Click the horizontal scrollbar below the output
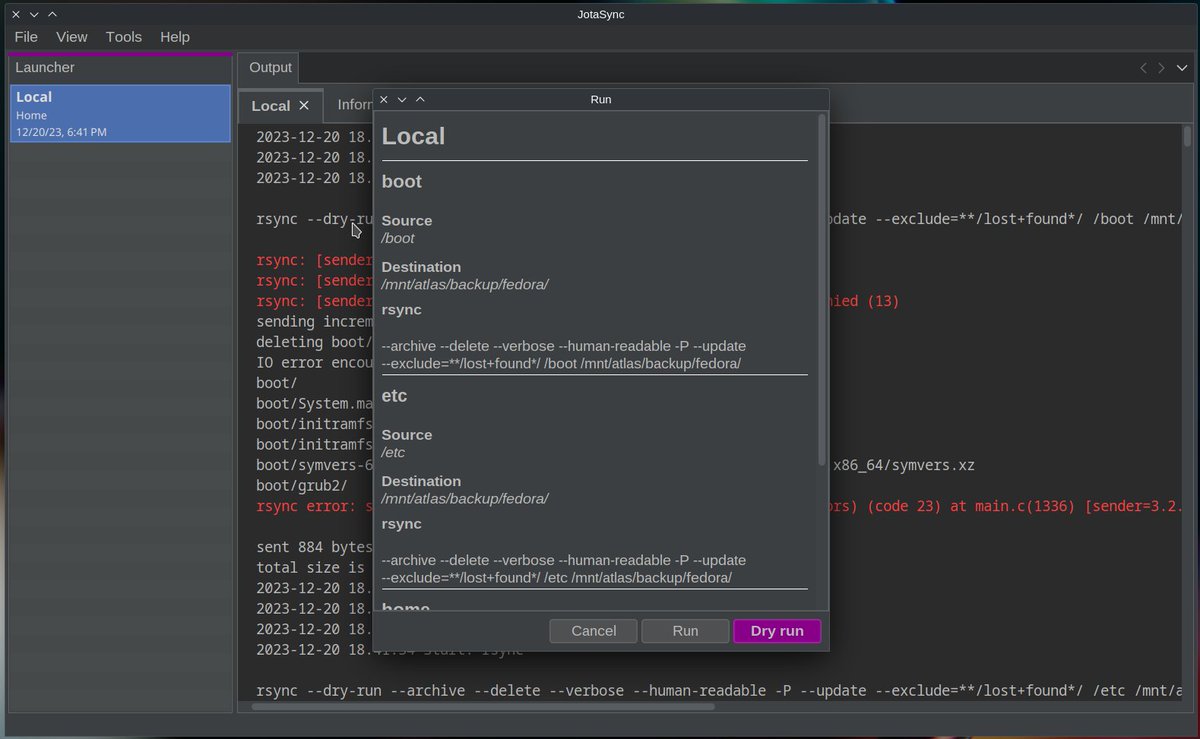This screenshot has width=1200, height=739. [x=485, y=707]
